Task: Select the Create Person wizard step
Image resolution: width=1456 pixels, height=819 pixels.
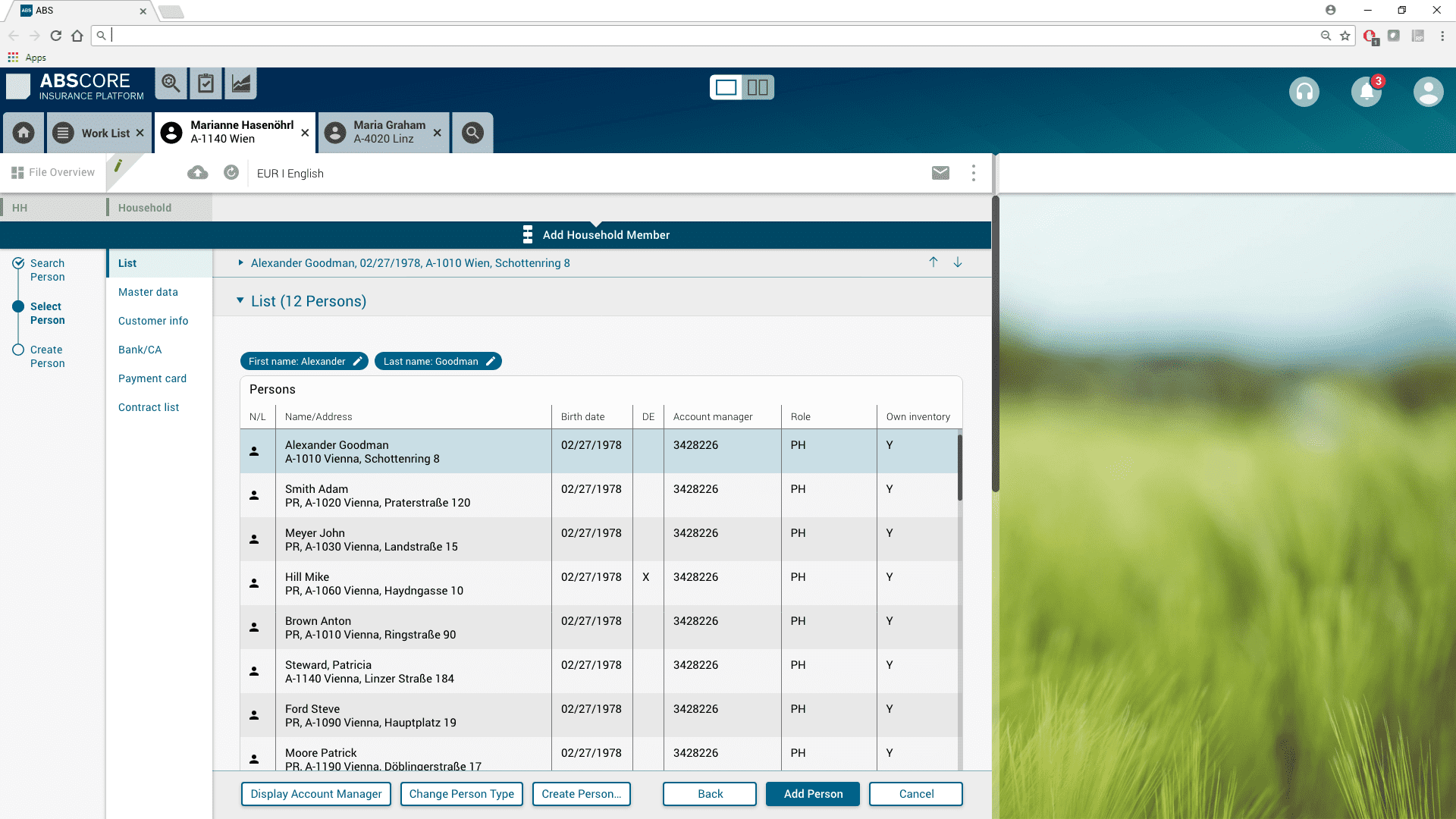Action: pos(47,356)
